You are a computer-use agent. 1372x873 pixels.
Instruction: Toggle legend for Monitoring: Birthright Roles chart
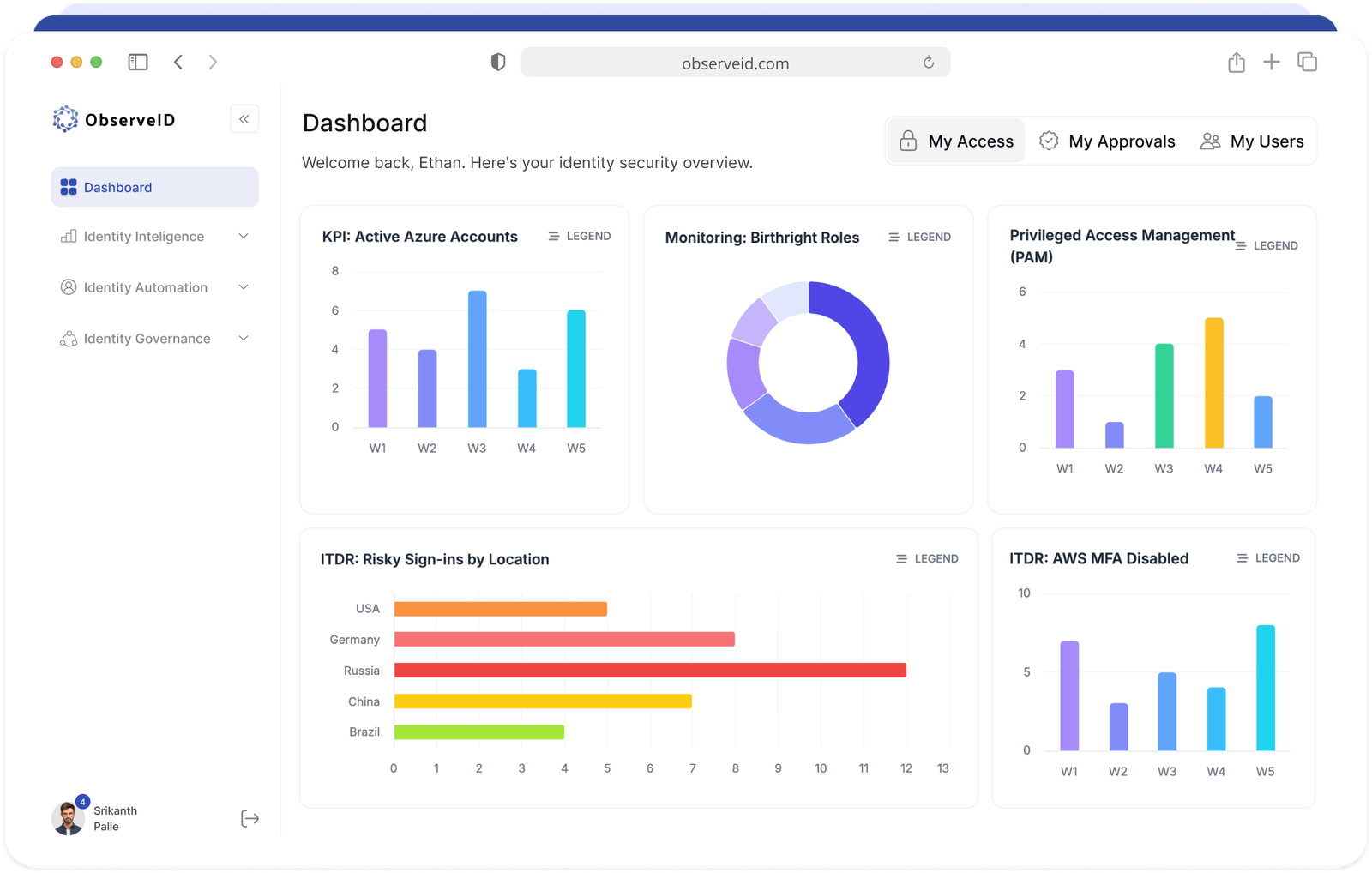[919, 237]
